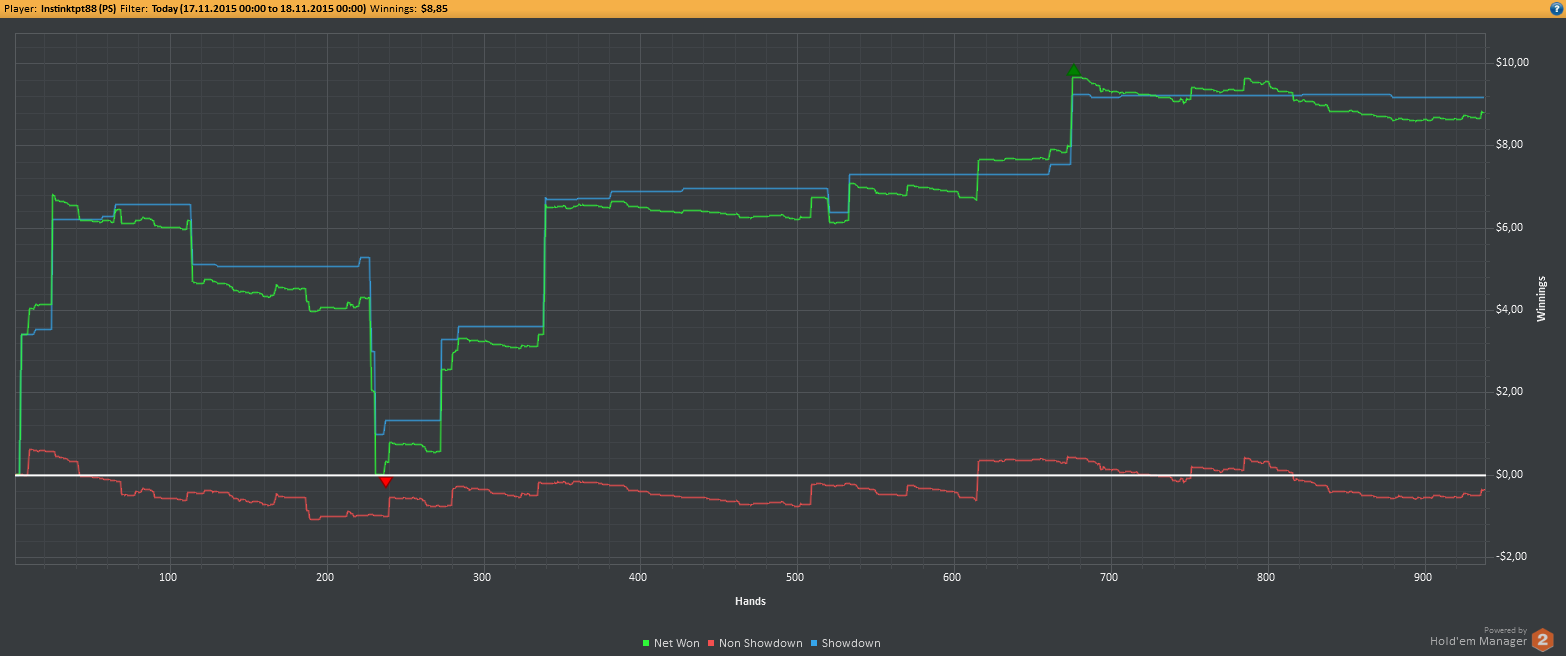Image resolution: width=1566 pixels, height=656 pixels.
Task: Select the green peak triangle marker on graph
Action: click(x=1074, y=71)
